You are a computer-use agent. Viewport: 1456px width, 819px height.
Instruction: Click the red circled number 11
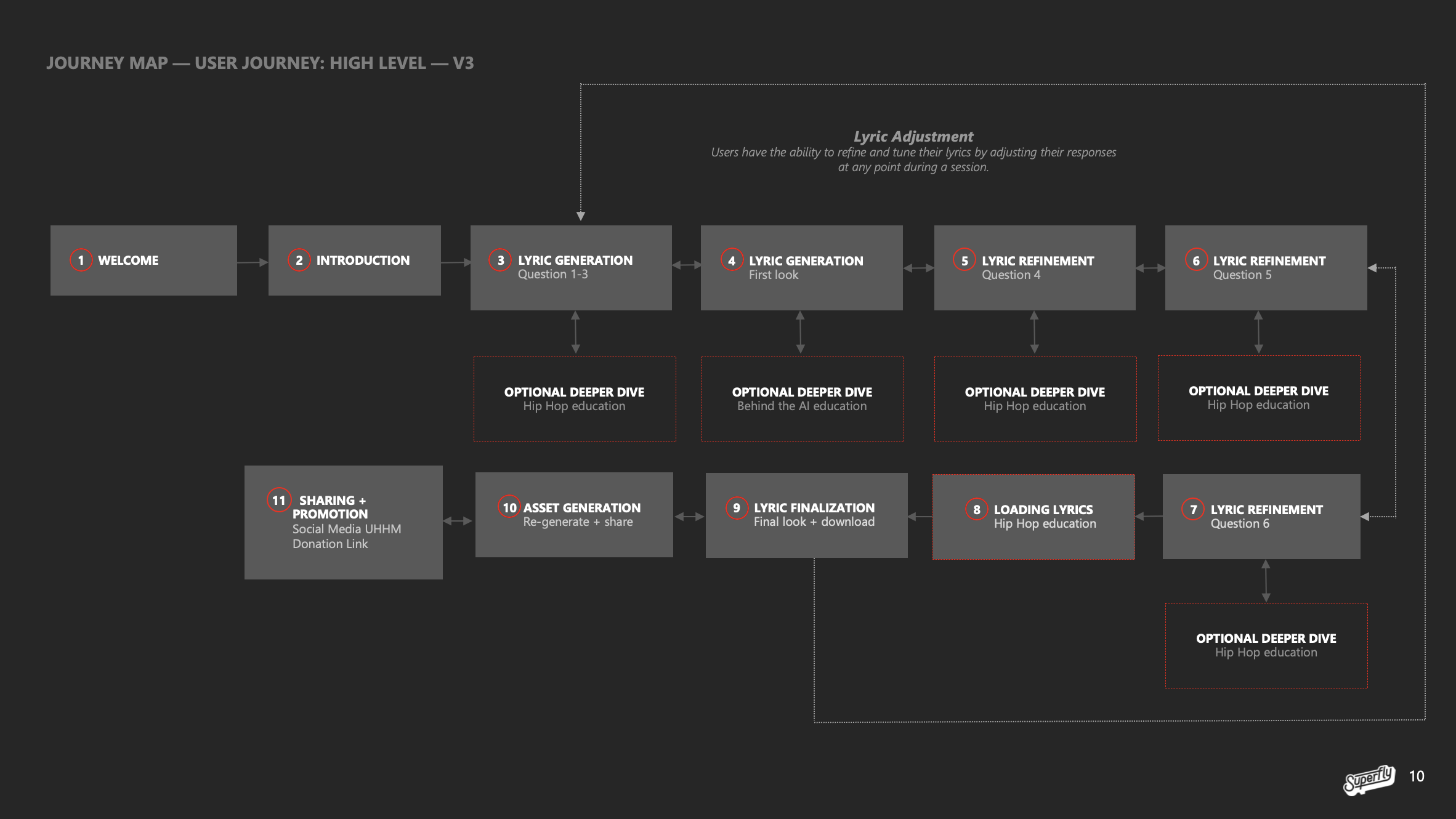tap(278, 500)
